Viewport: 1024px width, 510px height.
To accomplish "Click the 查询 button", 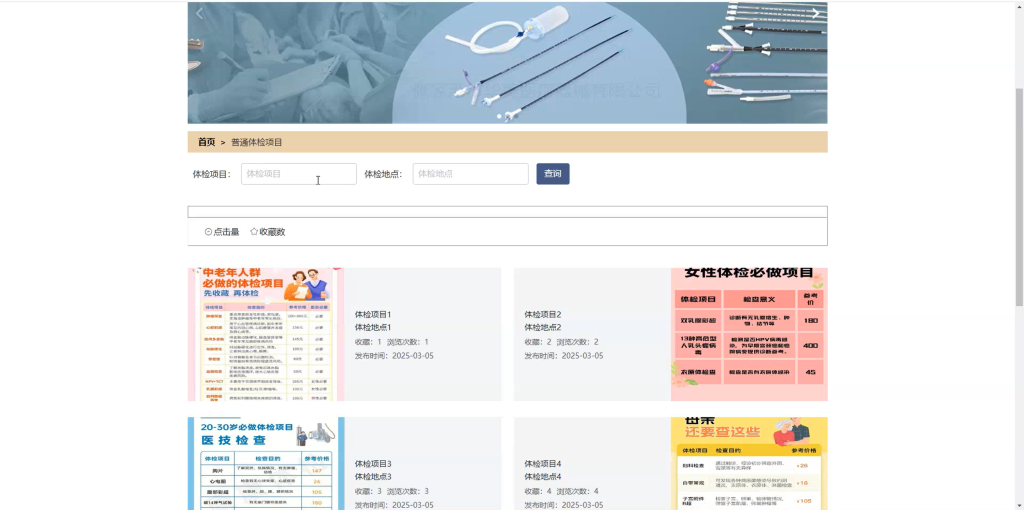I will coord(553,174).
